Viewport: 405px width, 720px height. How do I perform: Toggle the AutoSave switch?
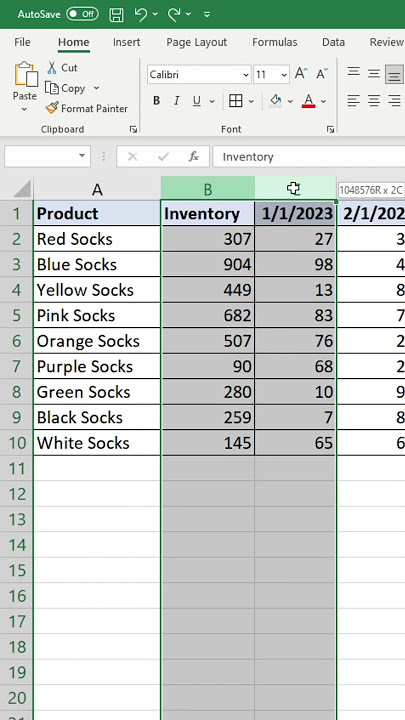click(x=82, y=14)
